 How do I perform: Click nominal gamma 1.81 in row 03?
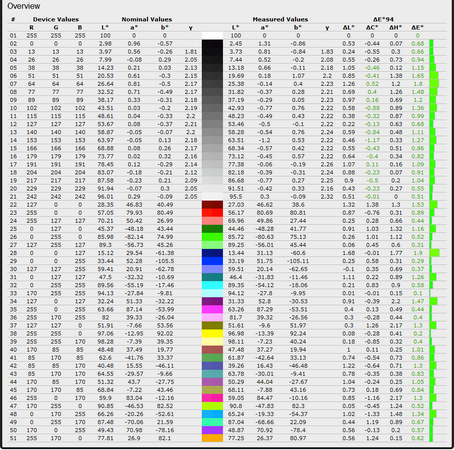tap(191, 52)
